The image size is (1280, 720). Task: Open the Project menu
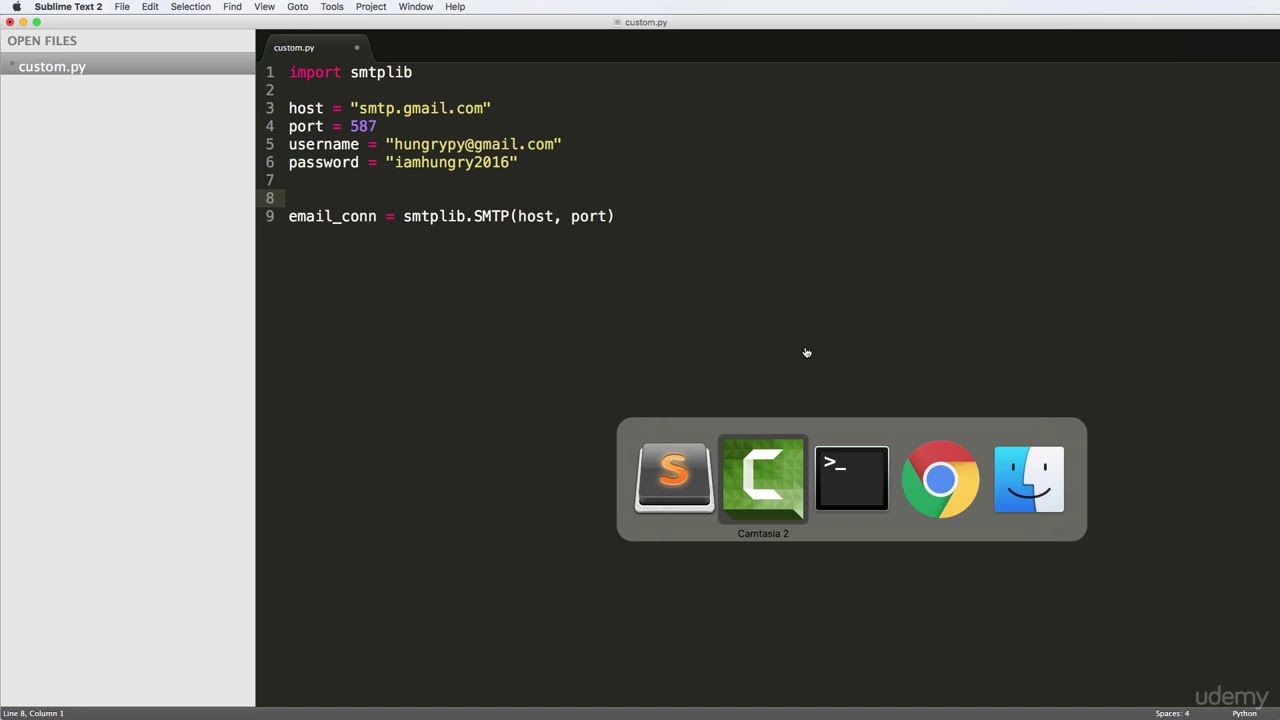[x=371, y=7]
